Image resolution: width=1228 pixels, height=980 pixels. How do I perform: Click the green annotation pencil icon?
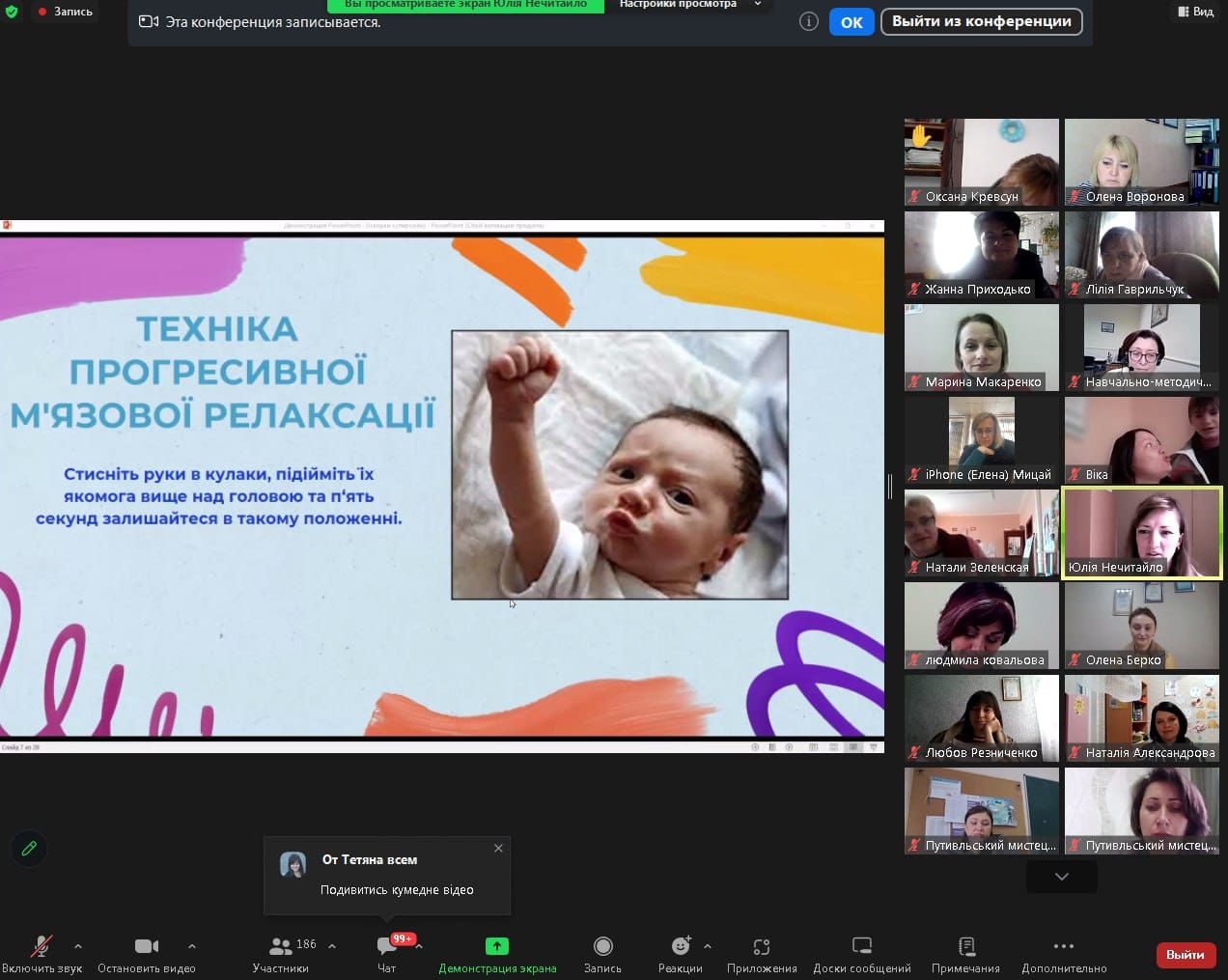coord(29,849)
